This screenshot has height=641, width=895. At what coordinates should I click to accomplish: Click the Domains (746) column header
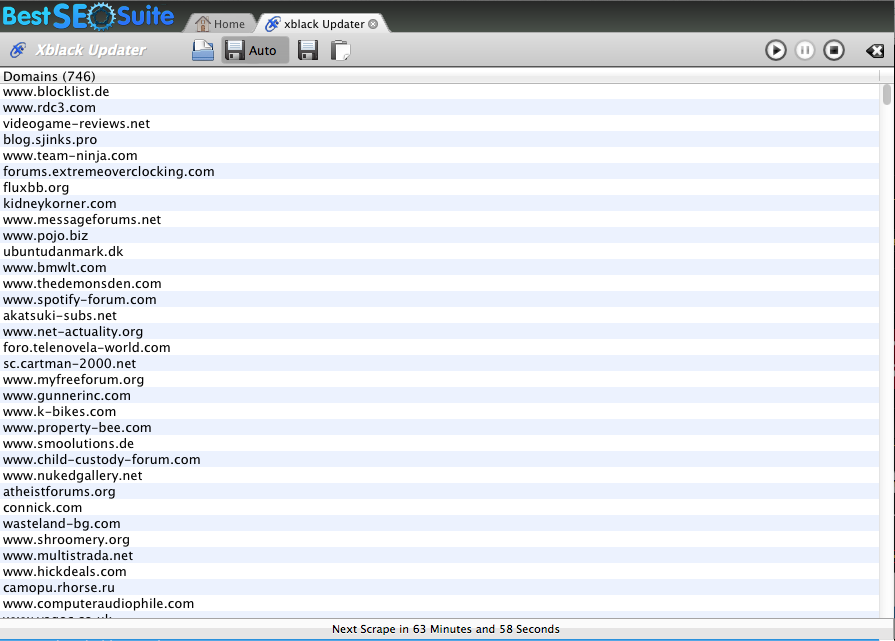coord(440,76)
